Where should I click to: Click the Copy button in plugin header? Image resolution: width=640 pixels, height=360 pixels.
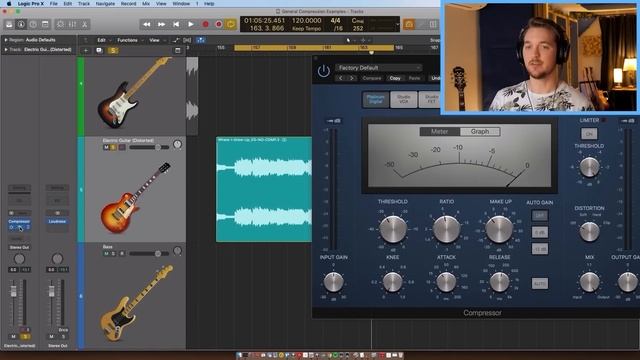(395, 78)
